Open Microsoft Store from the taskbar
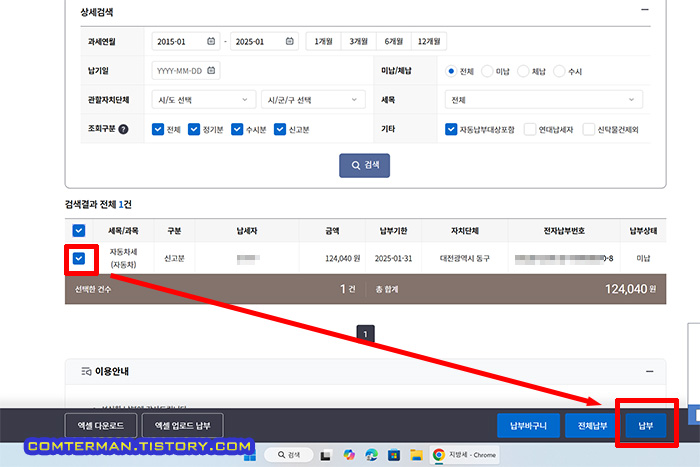Image resolution: width=700 pixels, height=467 pixels. 394,455
